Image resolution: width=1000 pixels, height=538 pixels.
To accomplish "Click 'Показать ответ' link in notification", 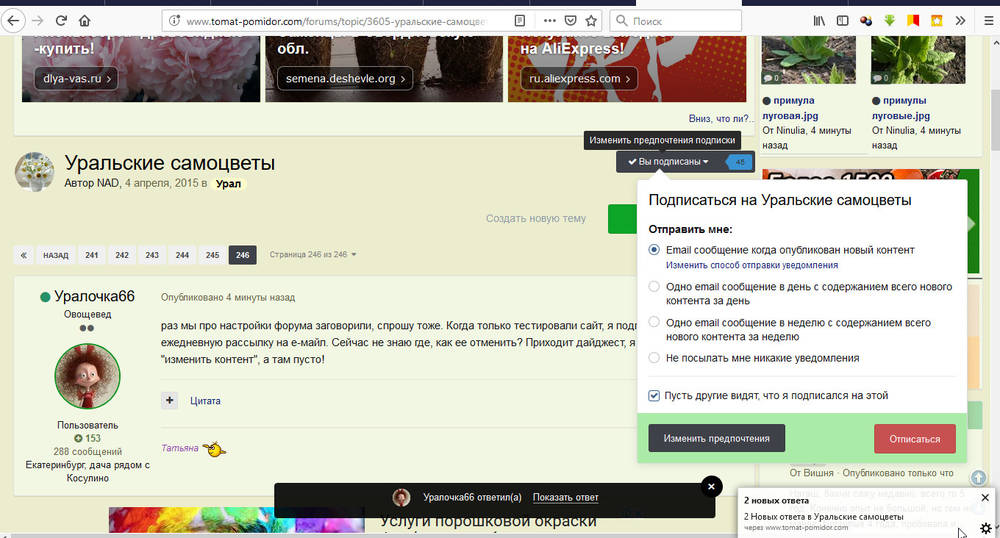I will tap(565, 497).
